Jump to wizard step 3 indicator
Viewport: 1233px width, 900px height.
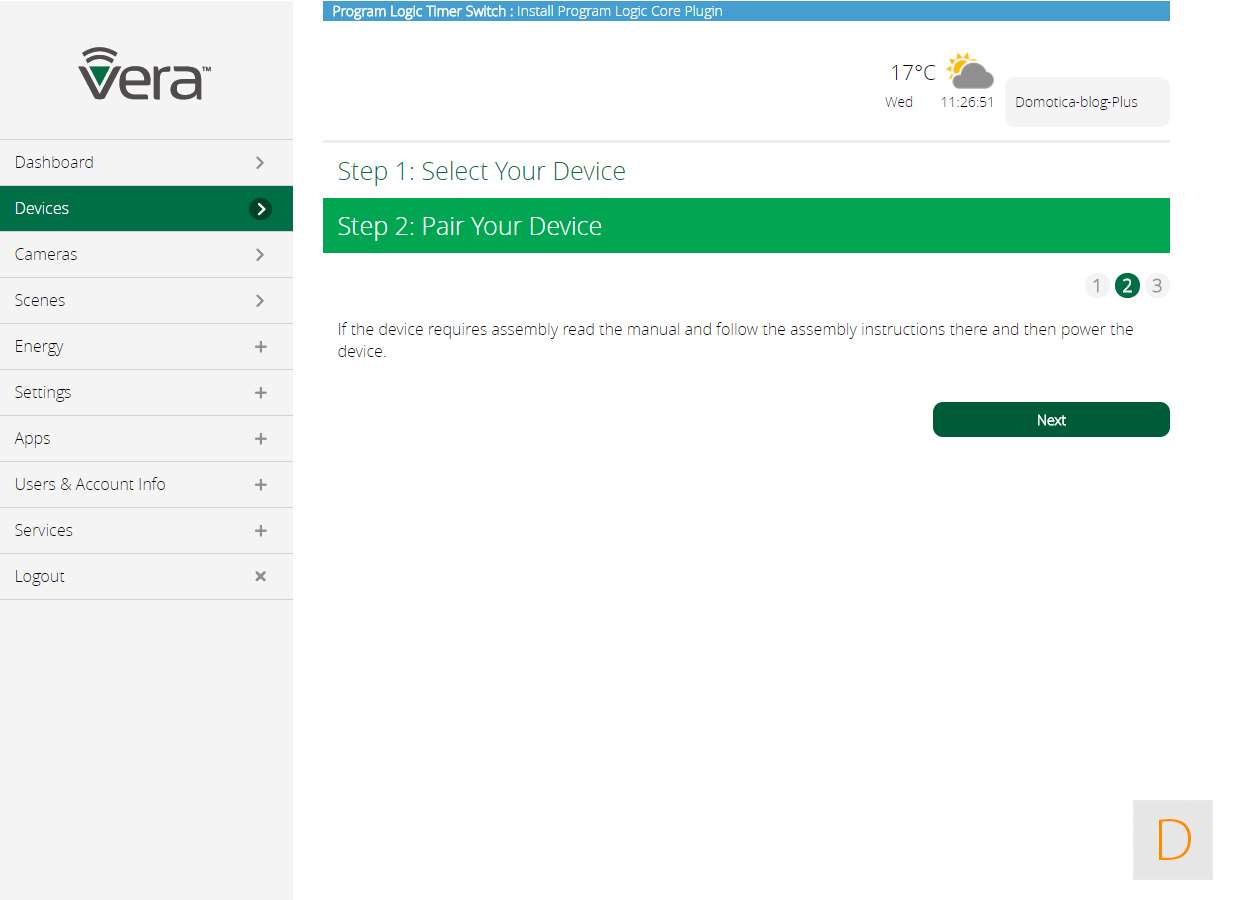coord(1157,286)
